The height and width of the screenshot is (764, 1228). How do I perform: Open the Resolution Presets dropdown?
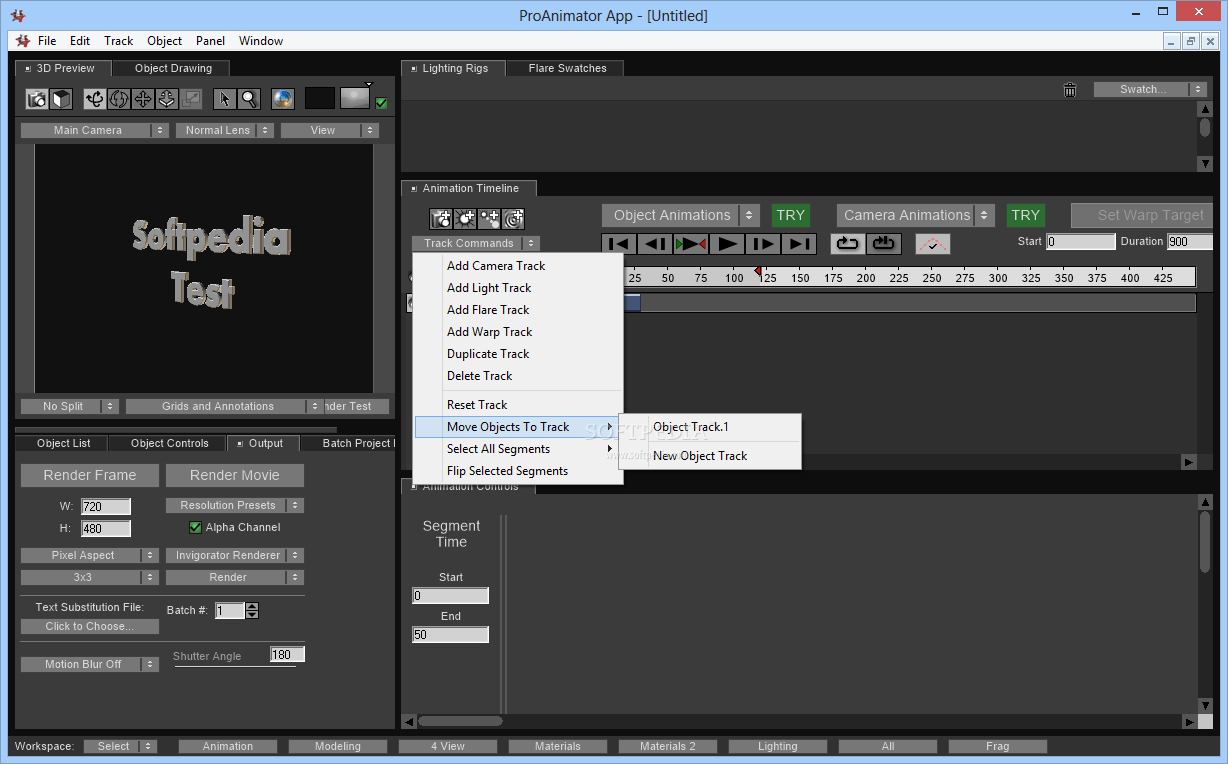(235, 505)
